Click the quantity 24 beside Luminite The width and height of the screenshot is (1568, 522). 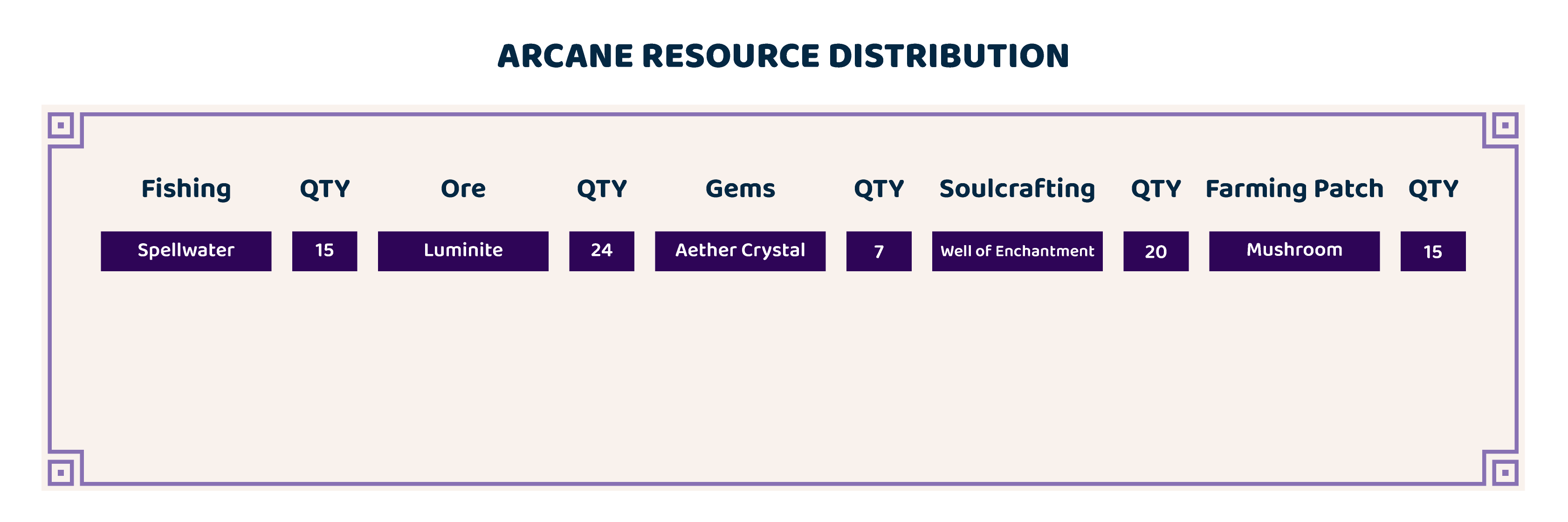click(x=601, y=251)
